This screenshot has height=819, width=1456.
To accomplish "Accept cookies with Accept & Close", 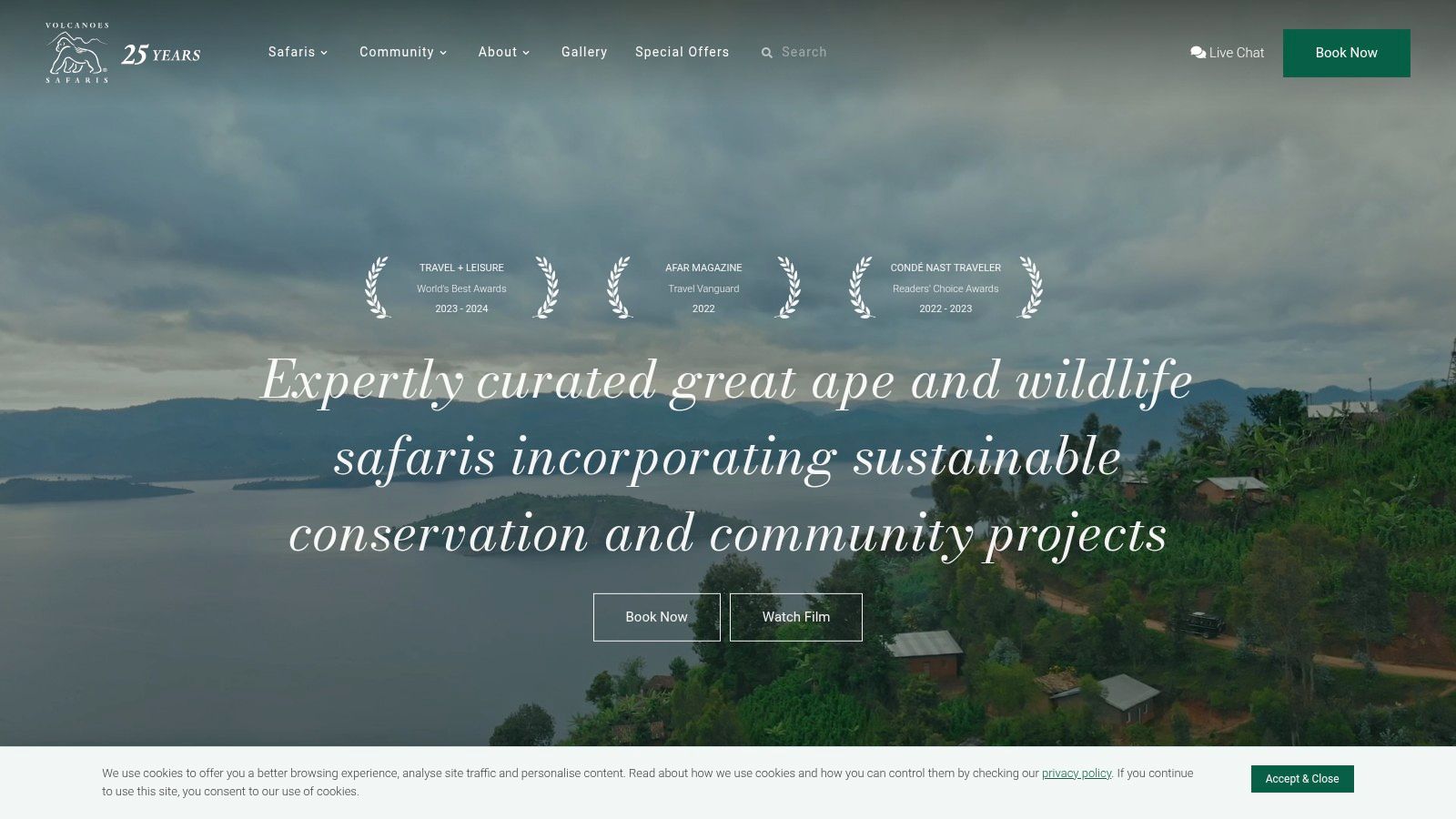I will pyautogui.click(x=1302, y=779).
